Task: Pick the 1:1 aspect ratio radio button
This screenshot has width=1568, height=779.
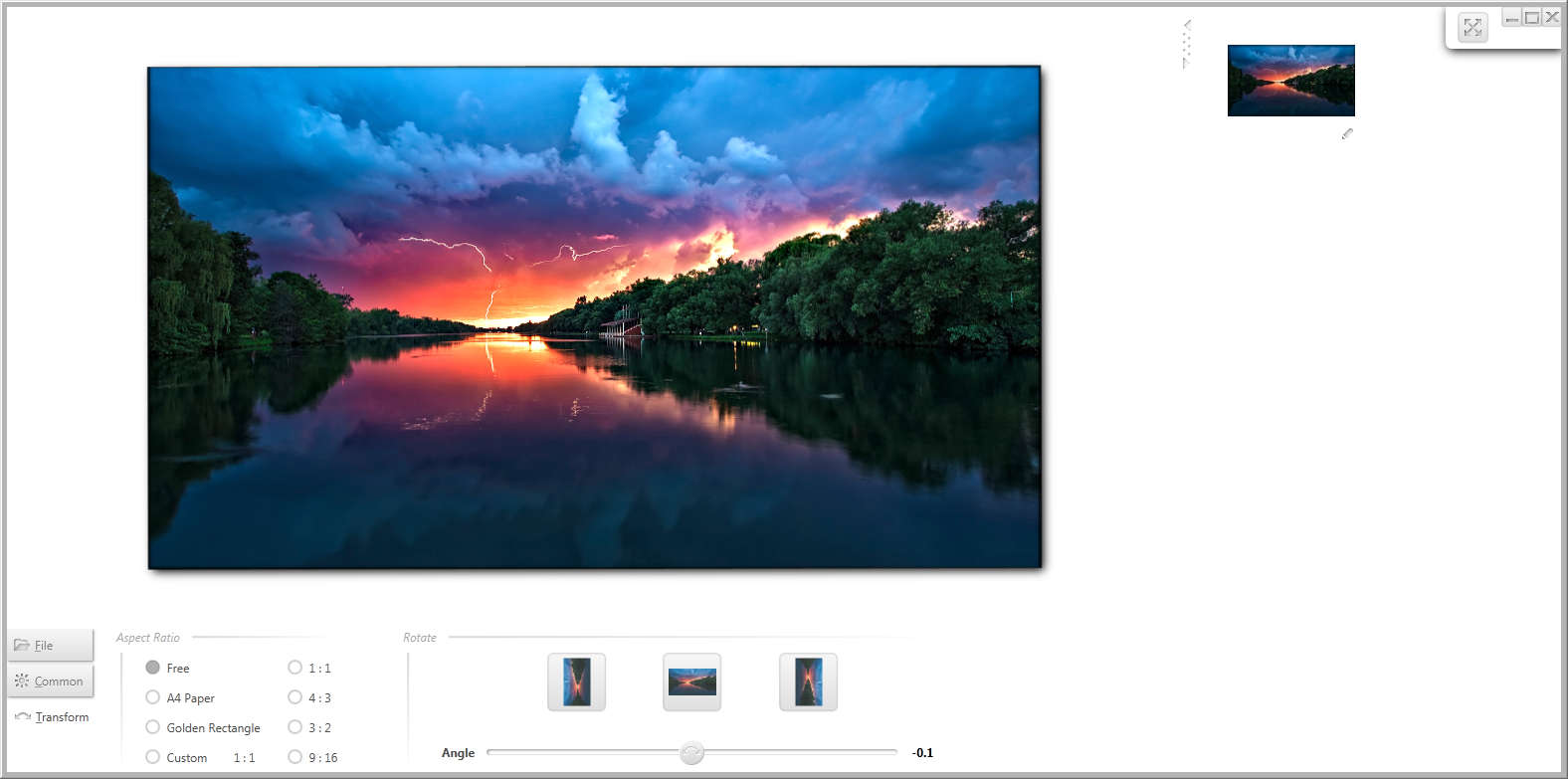Action: click(x=295, y=668)
